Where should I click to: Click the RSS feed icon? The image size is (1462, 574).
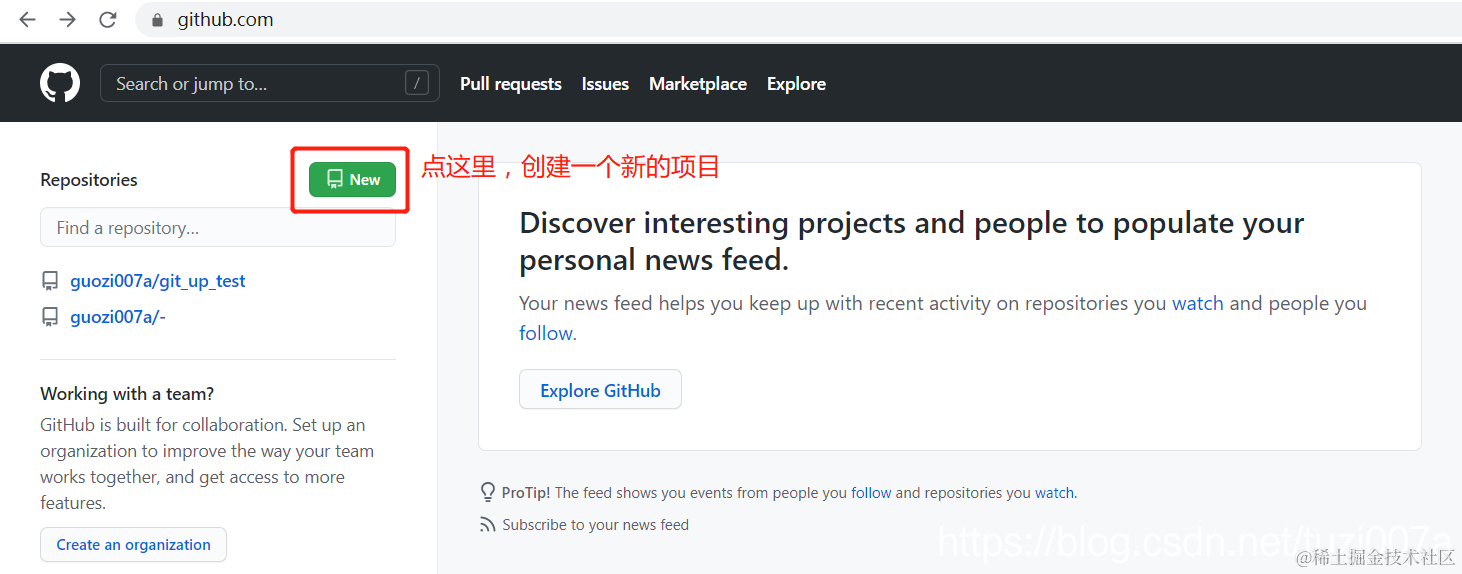point(488,524)
